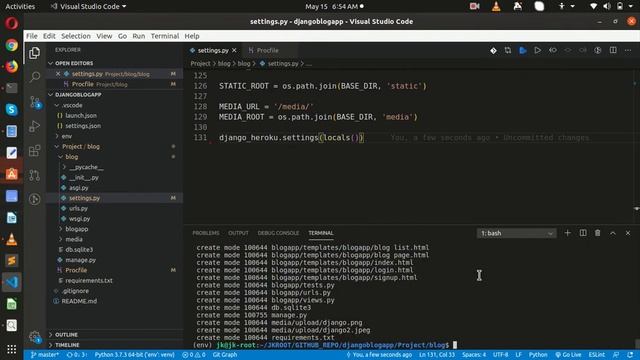Click the split editor icon
Image resolution: width=640 pixels, height=360 pixels.
(x=613, y=50)
